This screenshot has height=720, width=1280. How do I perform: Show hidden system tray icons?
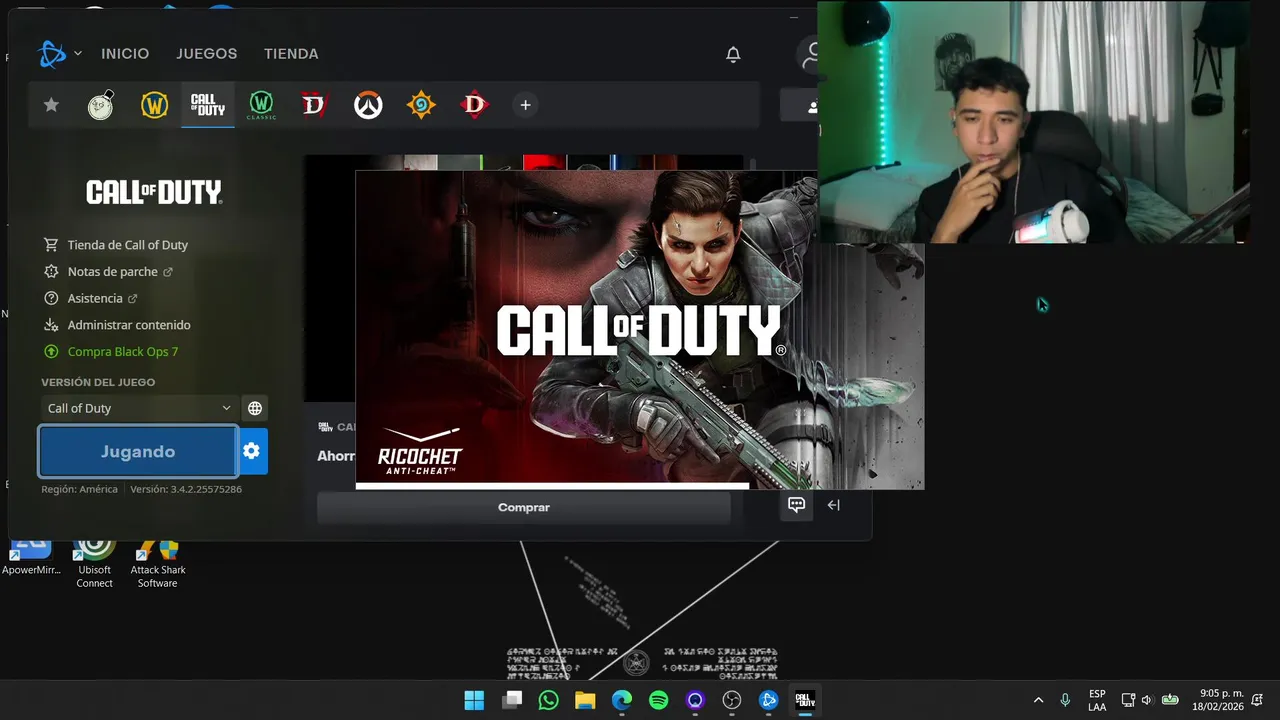1038,700
